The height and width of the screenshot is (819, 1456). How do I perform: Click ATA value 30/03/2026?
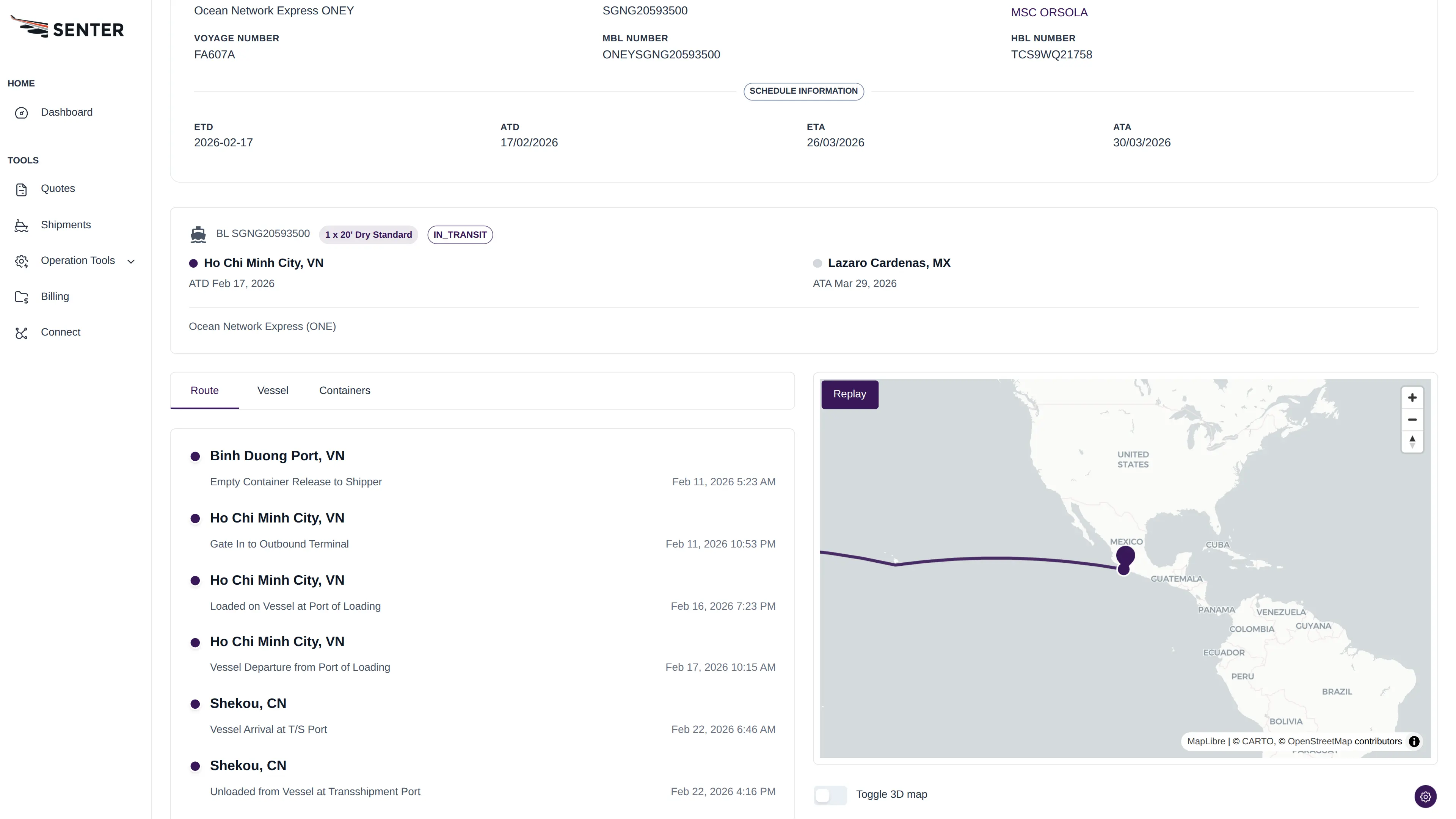pos(1142,143)
